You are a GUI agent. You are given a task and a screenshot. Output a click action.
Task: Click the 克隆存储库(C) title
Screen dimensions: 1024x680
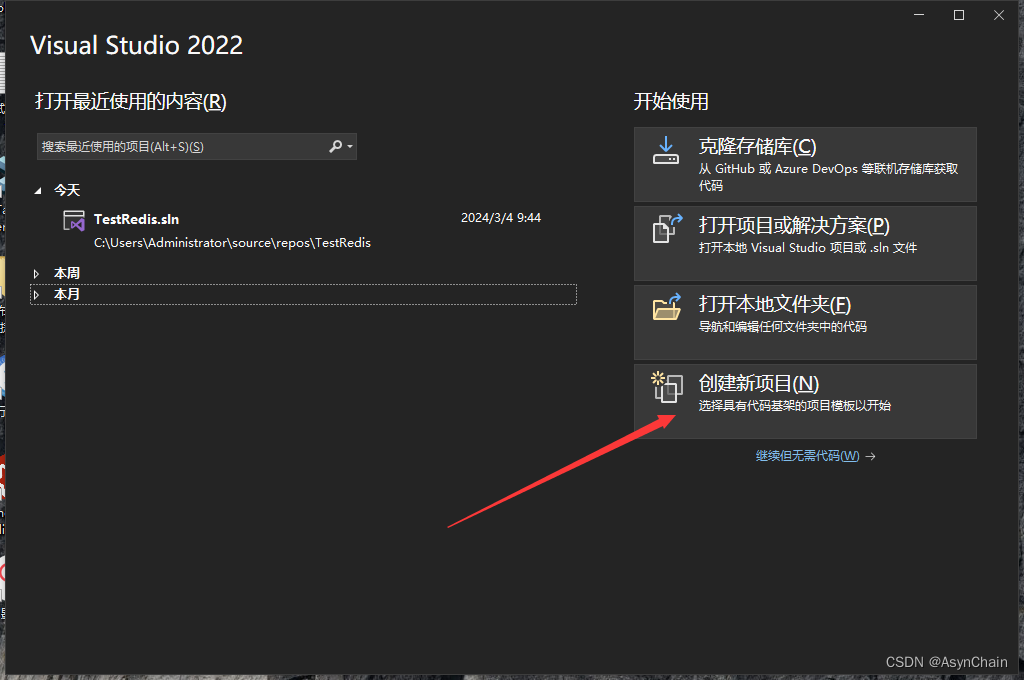758,146
